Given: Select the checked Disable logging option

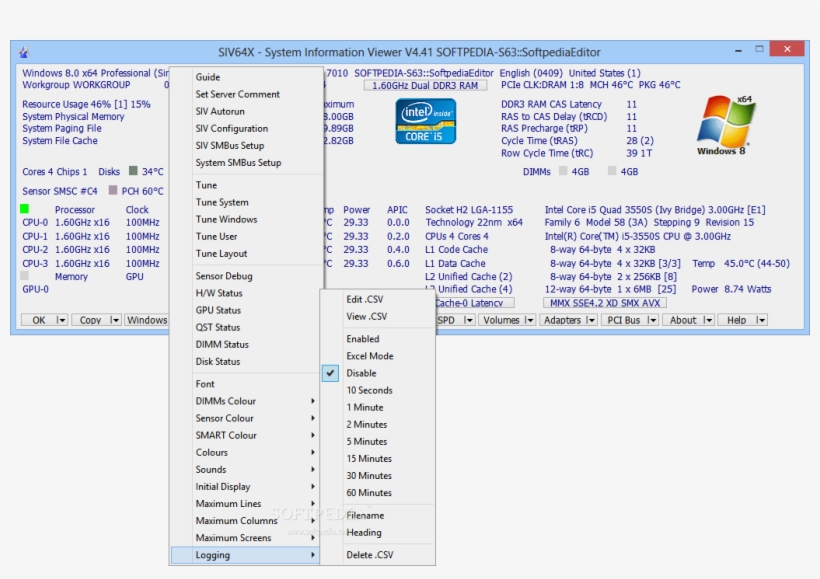Looking at the screenshot, I should 378,373.
